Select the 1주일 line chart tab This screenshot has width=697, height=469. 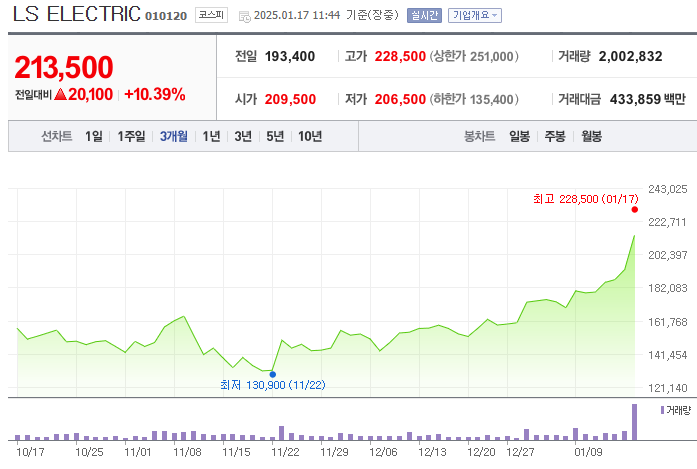[x=132, y=136]
